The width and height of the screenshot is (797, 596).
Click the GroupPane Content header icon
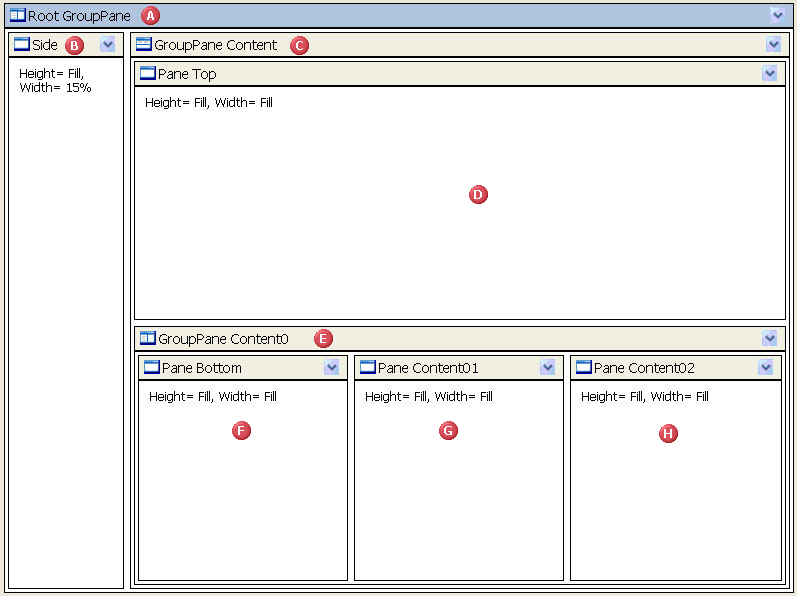point(144,45)
